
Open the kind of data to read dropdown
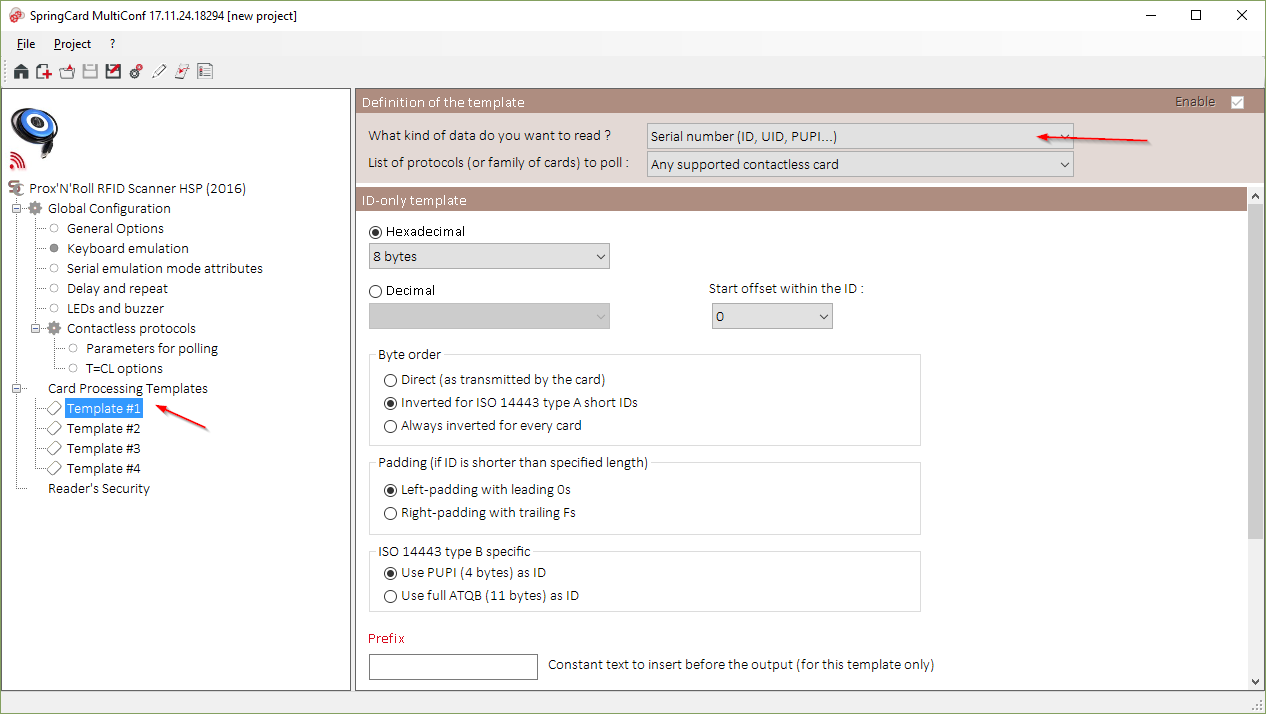click(x=860, y=136)
